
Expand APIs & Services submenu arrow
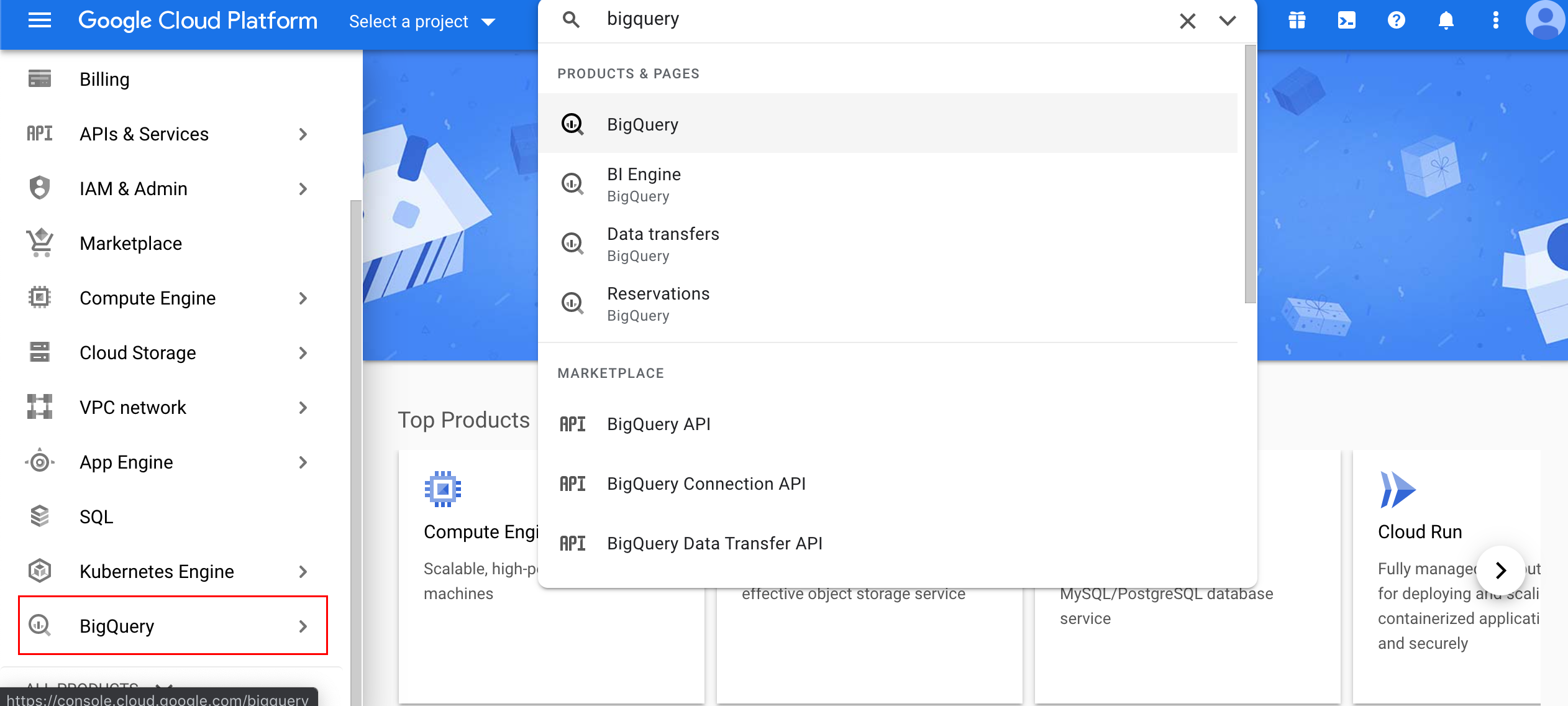pos(303,134)
